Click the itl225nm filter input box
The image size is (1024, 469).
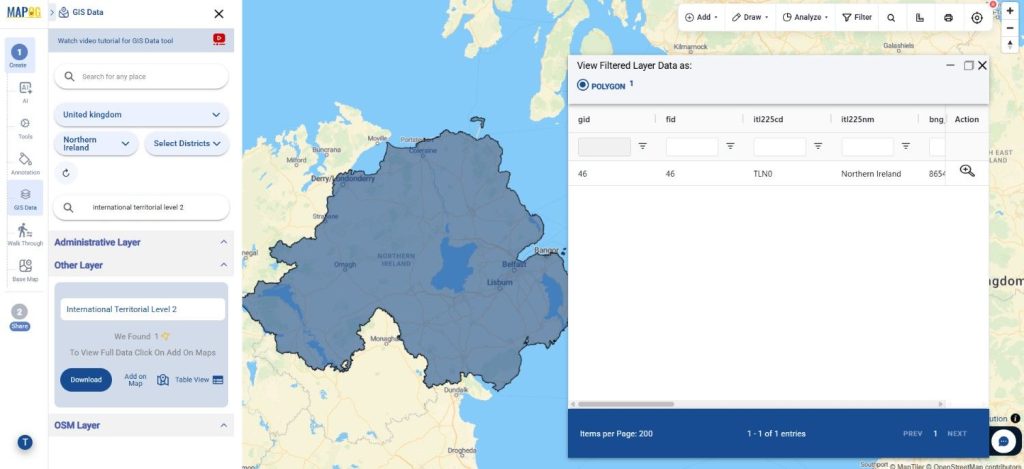point(867,146)
